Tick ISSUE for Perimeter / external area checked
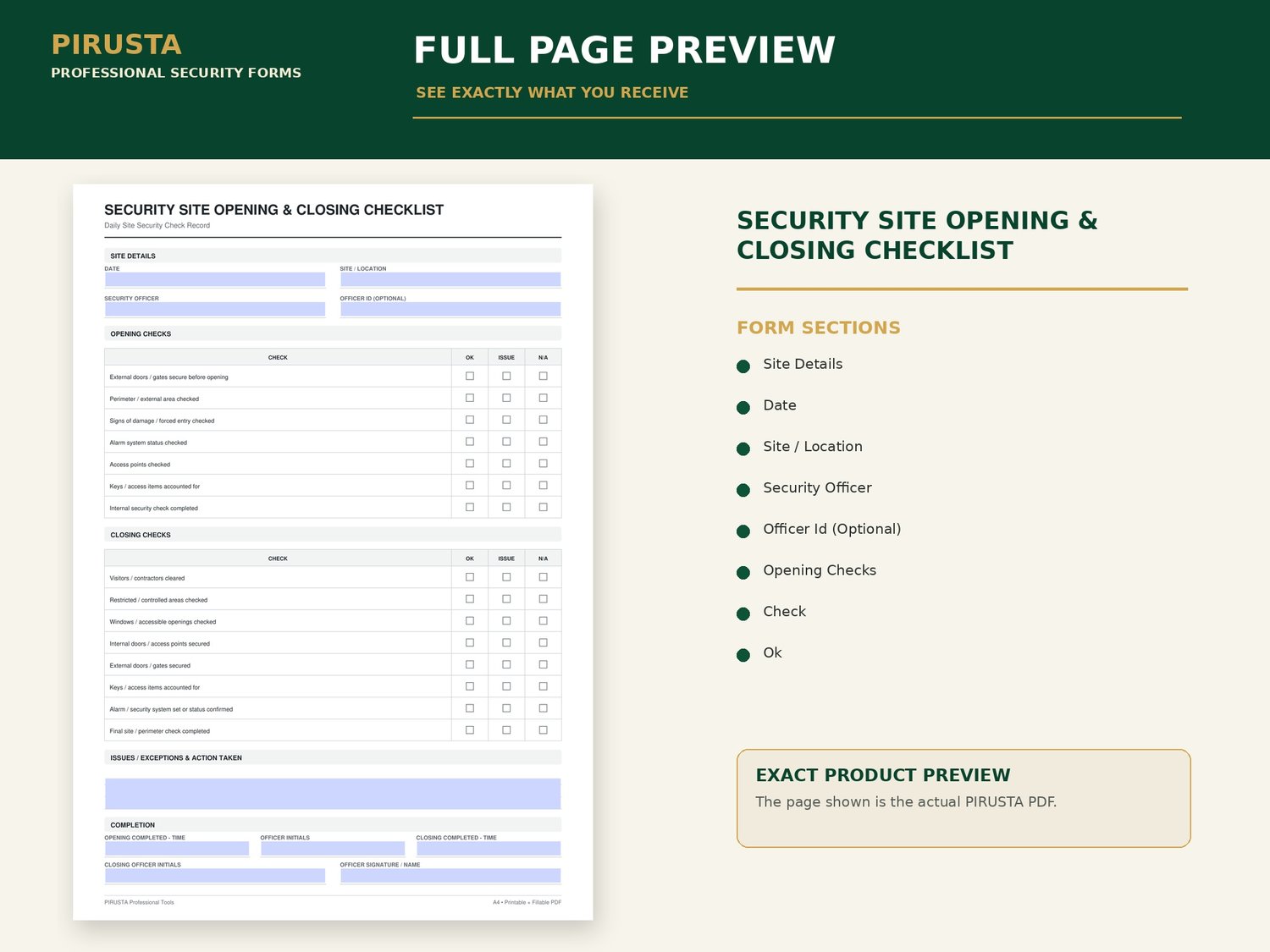 (506, 398)
